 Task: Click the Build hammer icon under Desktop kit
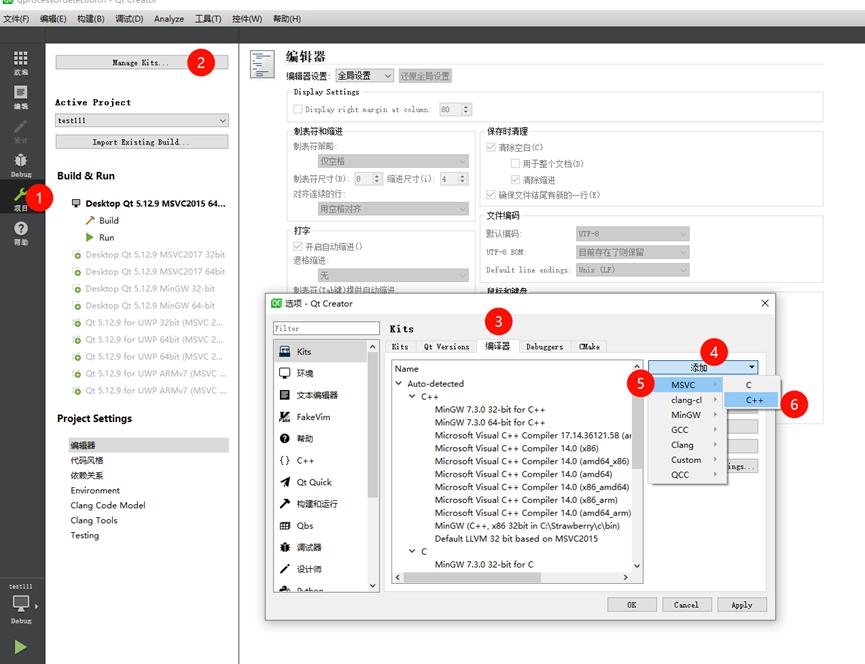(90, 220)
